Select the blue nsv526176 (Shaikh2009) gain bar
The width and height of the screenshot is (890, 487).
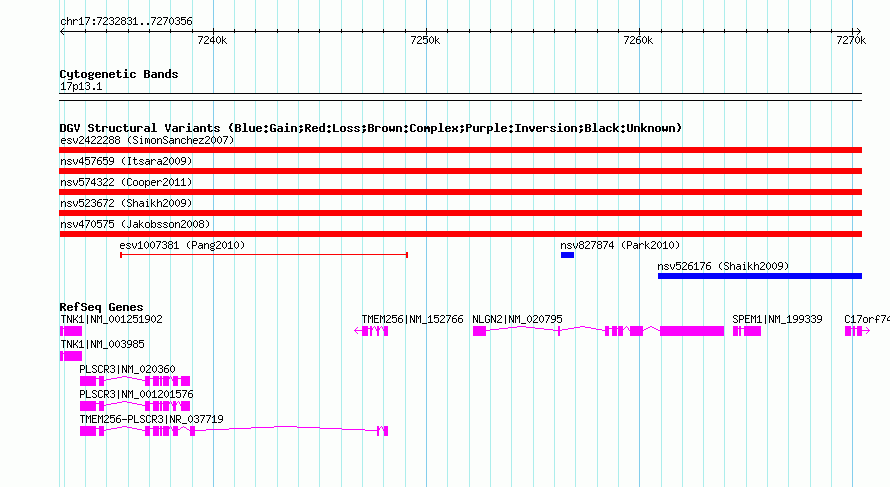(760, 276)
